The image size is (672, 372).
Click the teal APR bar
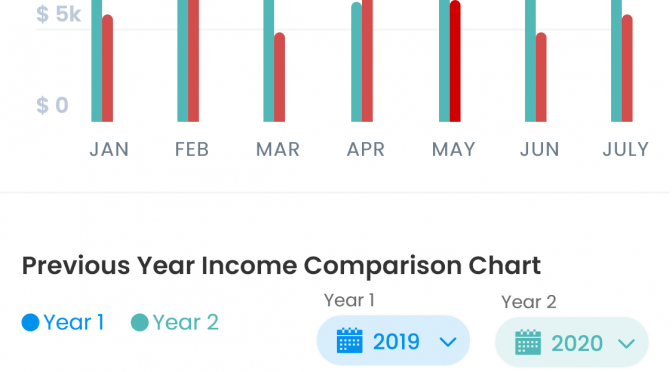point(357,62)
